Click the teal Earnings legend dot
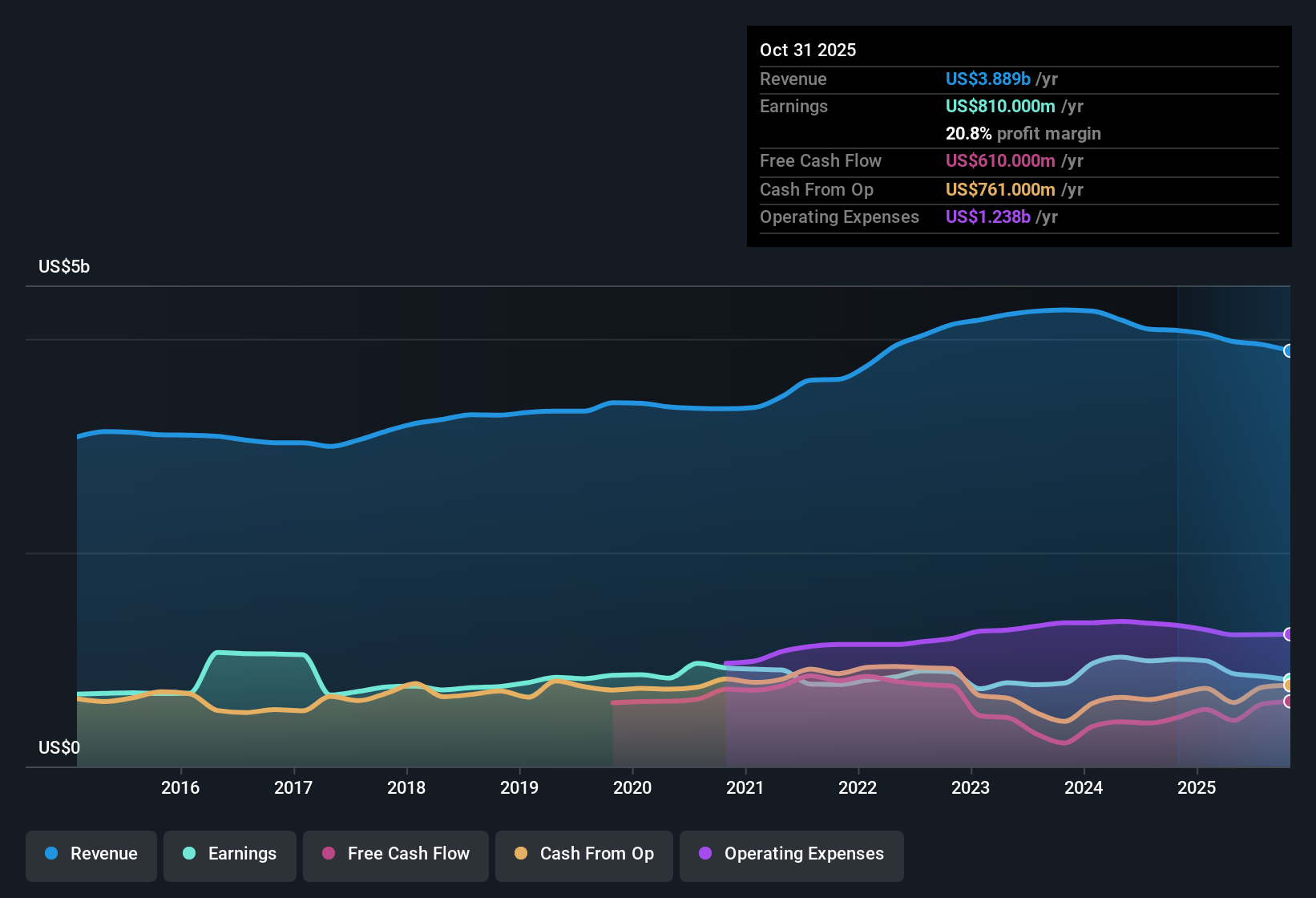The image size is (1316, 898). click(x=189, y=854)
